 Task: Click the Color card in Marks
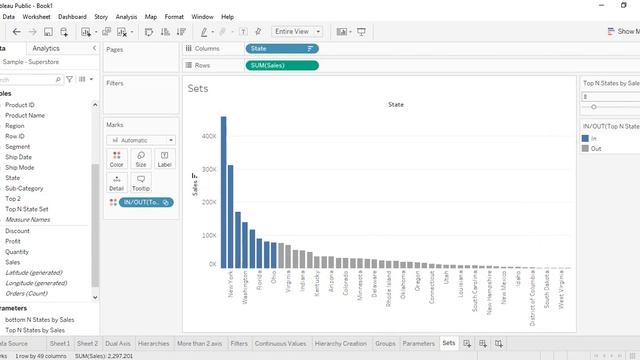click(116, 159)
